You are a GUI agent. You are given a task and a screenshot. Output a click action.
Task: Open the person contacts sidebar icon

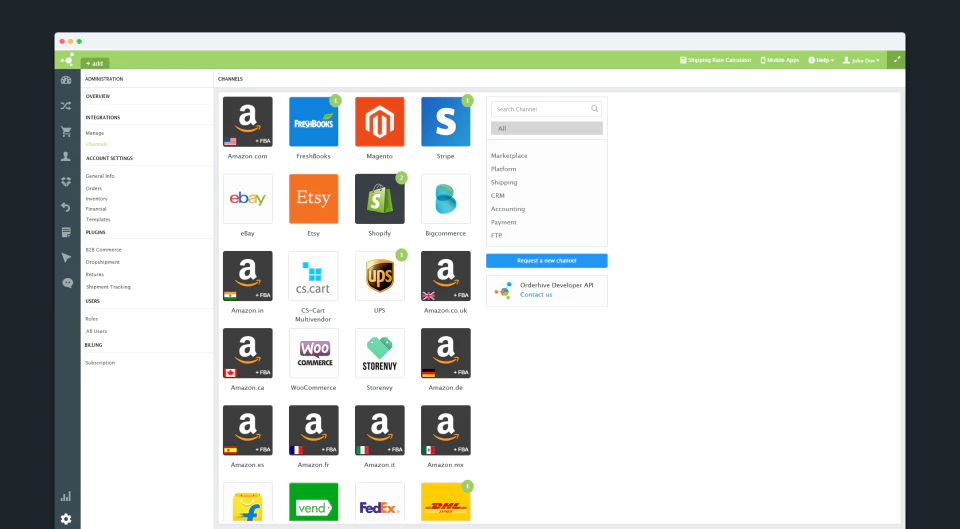point(66,157)
